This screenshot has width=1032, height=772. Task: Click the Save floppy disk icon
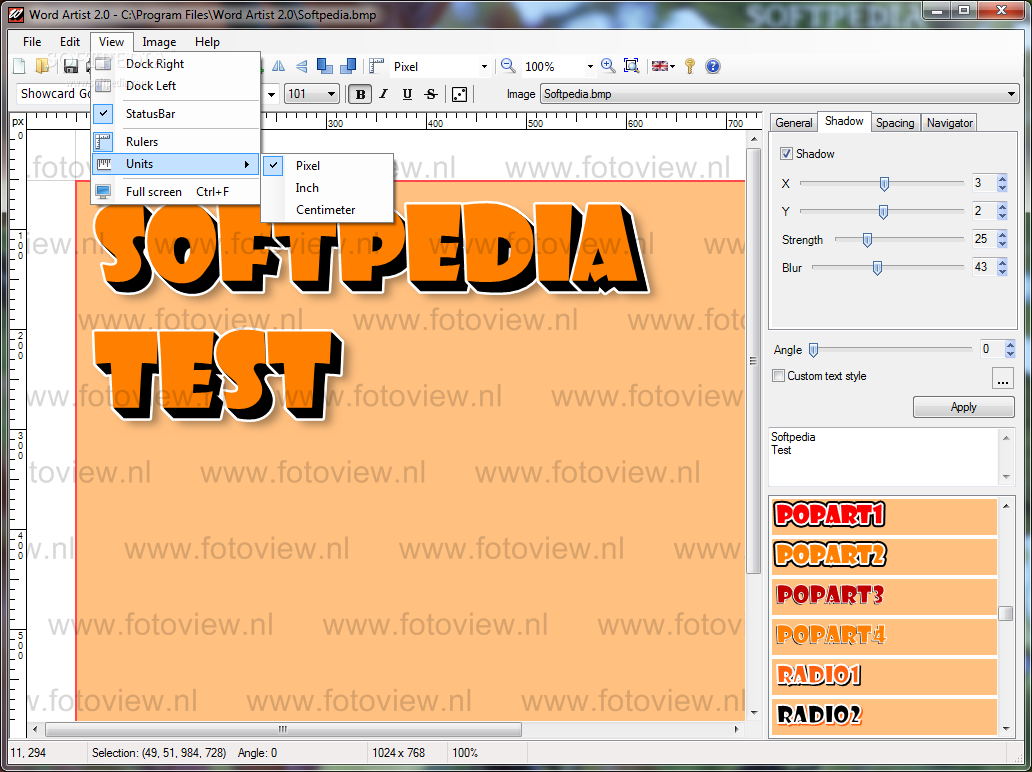coord(71,66)
